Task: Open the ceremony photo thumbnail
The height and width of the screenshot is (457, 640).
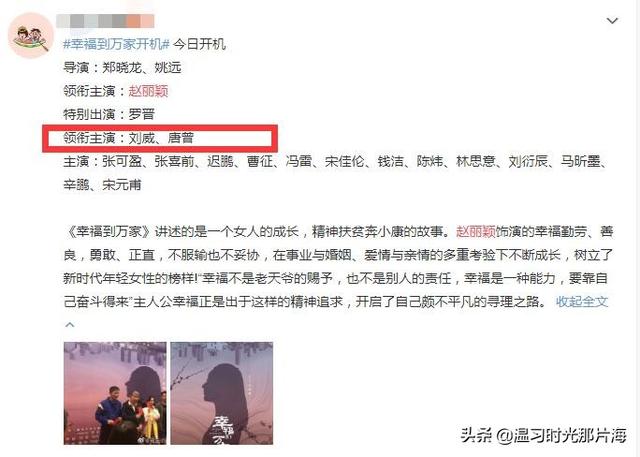Action: pyautogui.click(x=115, y=393)
